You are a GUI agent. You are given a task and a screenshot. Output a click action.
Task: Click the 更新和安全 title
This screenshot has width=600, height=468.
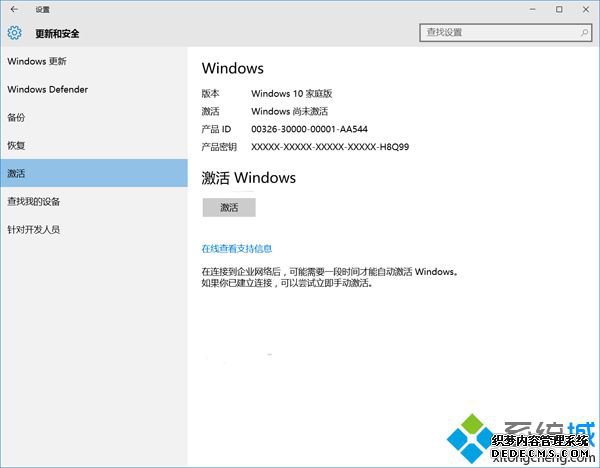57,34
